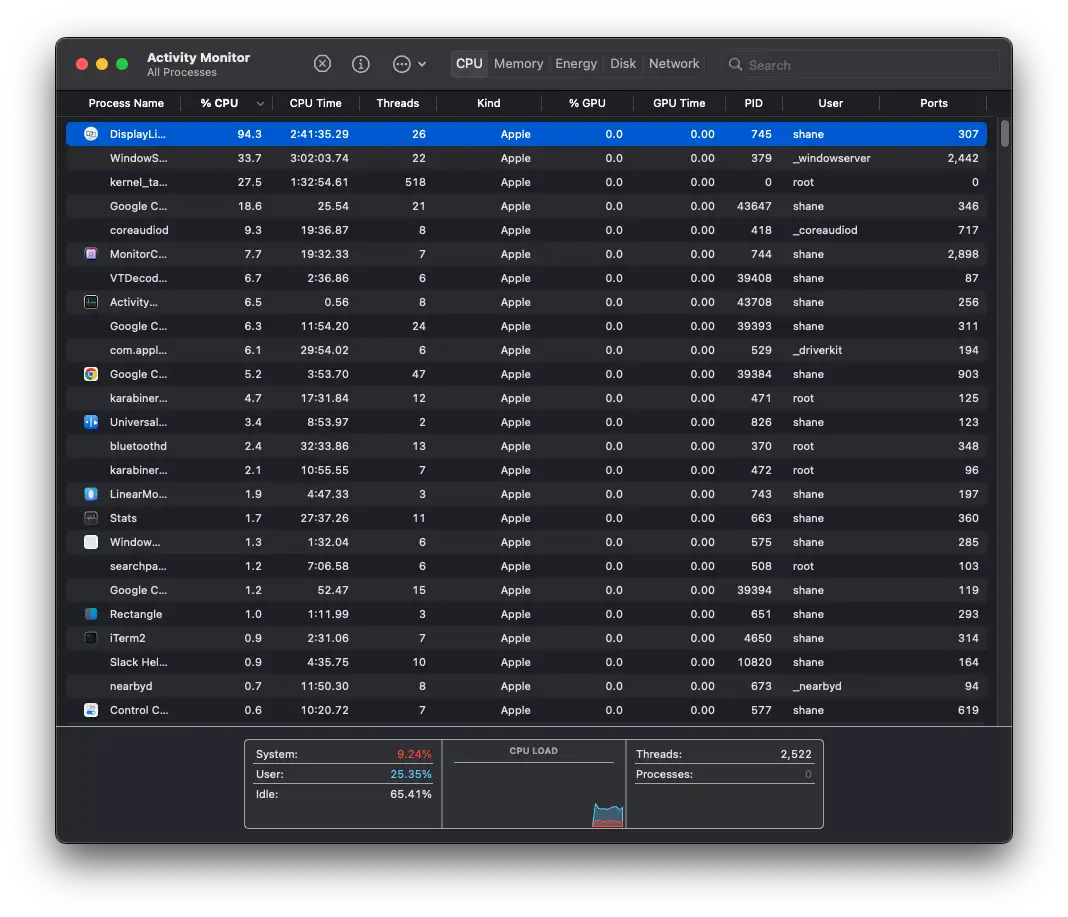Click the iTerm2 app icon
The height and width of the screenshot is (917, 1068).
pyautogui.click(x=91, y=638)
